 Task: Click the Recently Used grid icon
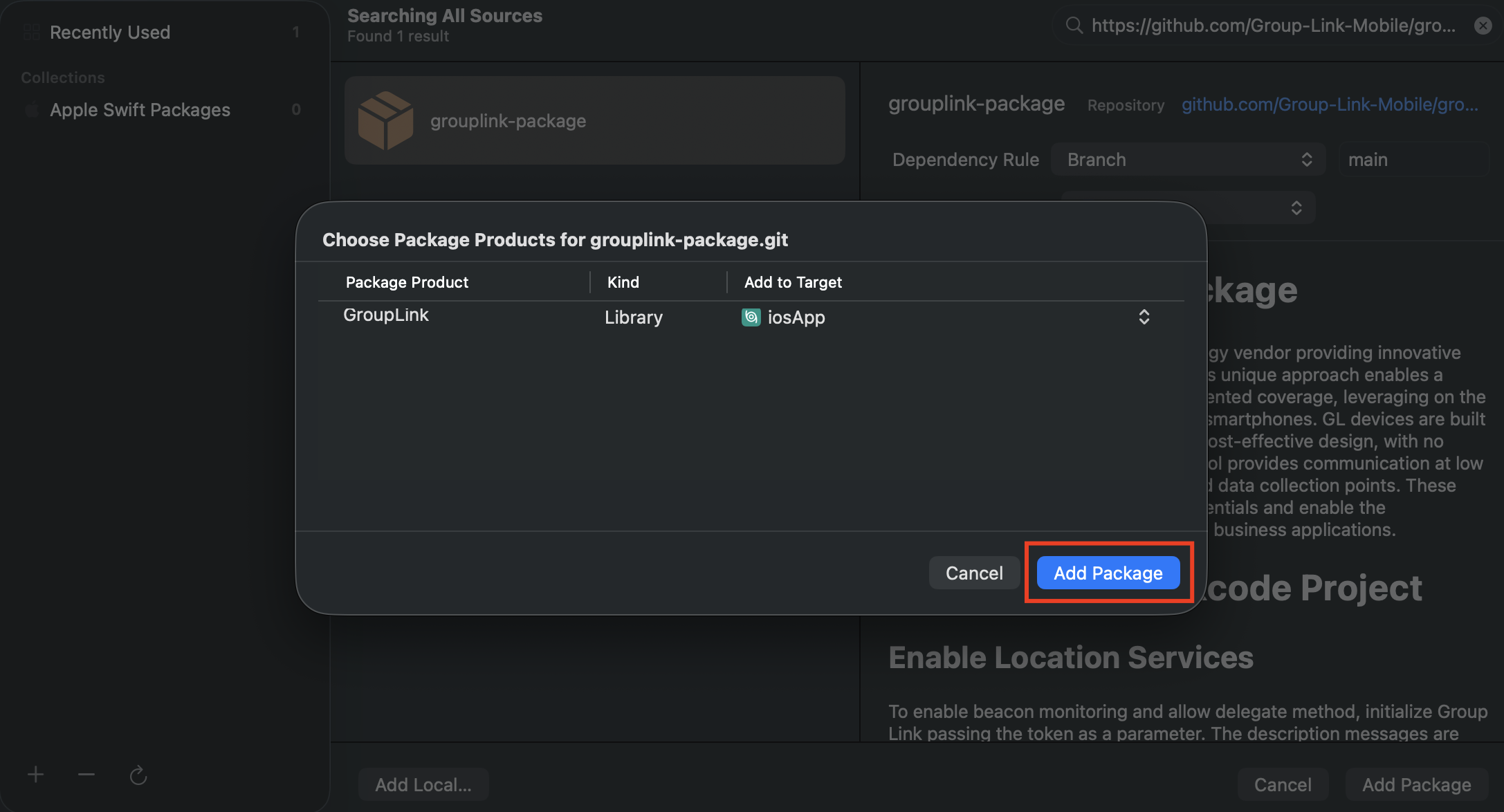coord(32,32)
